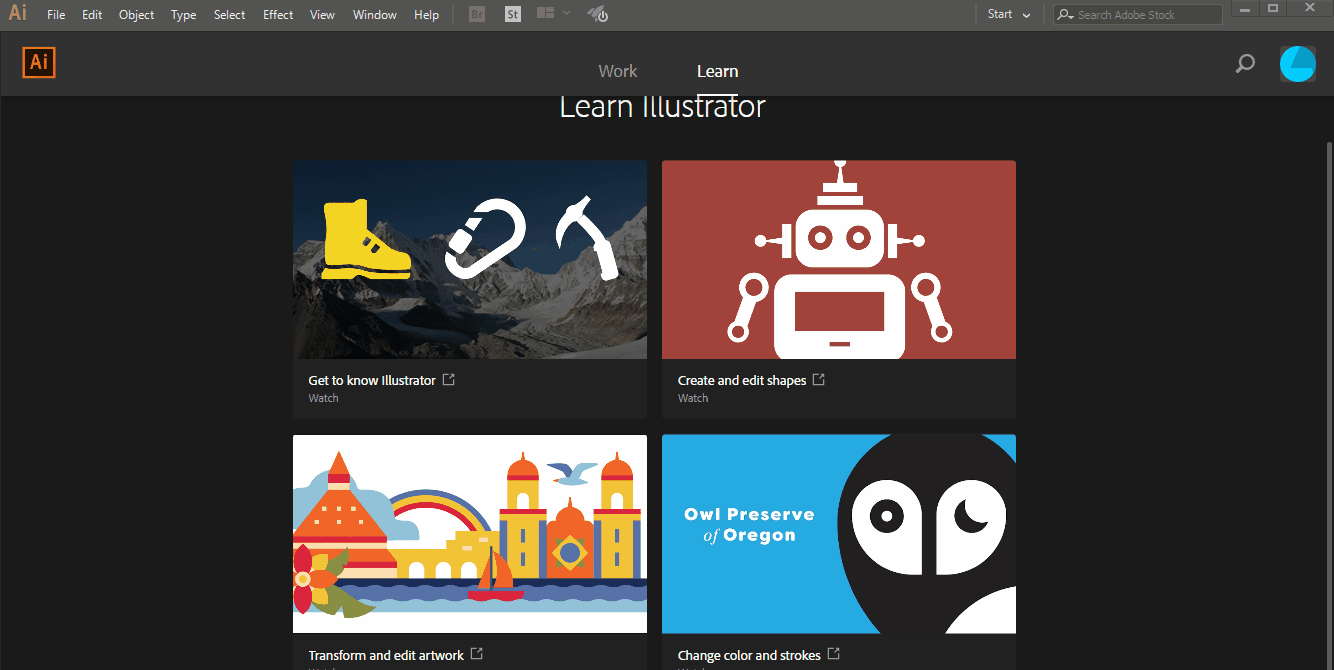Image resolution: width=1334 pixels, height=670 pixels.
Task: Minimize the Illustrator window
Action: pos(1247,8)
